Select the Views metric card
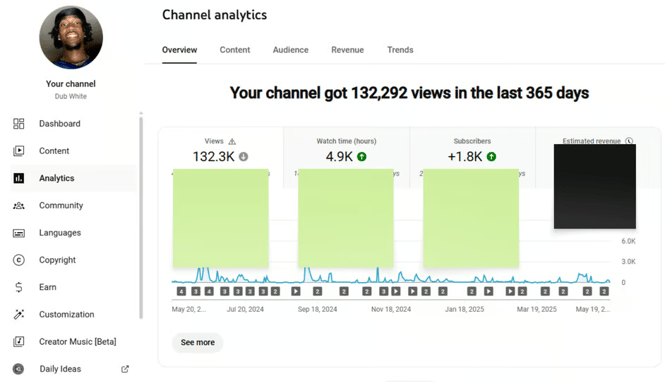665x383 pixels. (221, 157)
